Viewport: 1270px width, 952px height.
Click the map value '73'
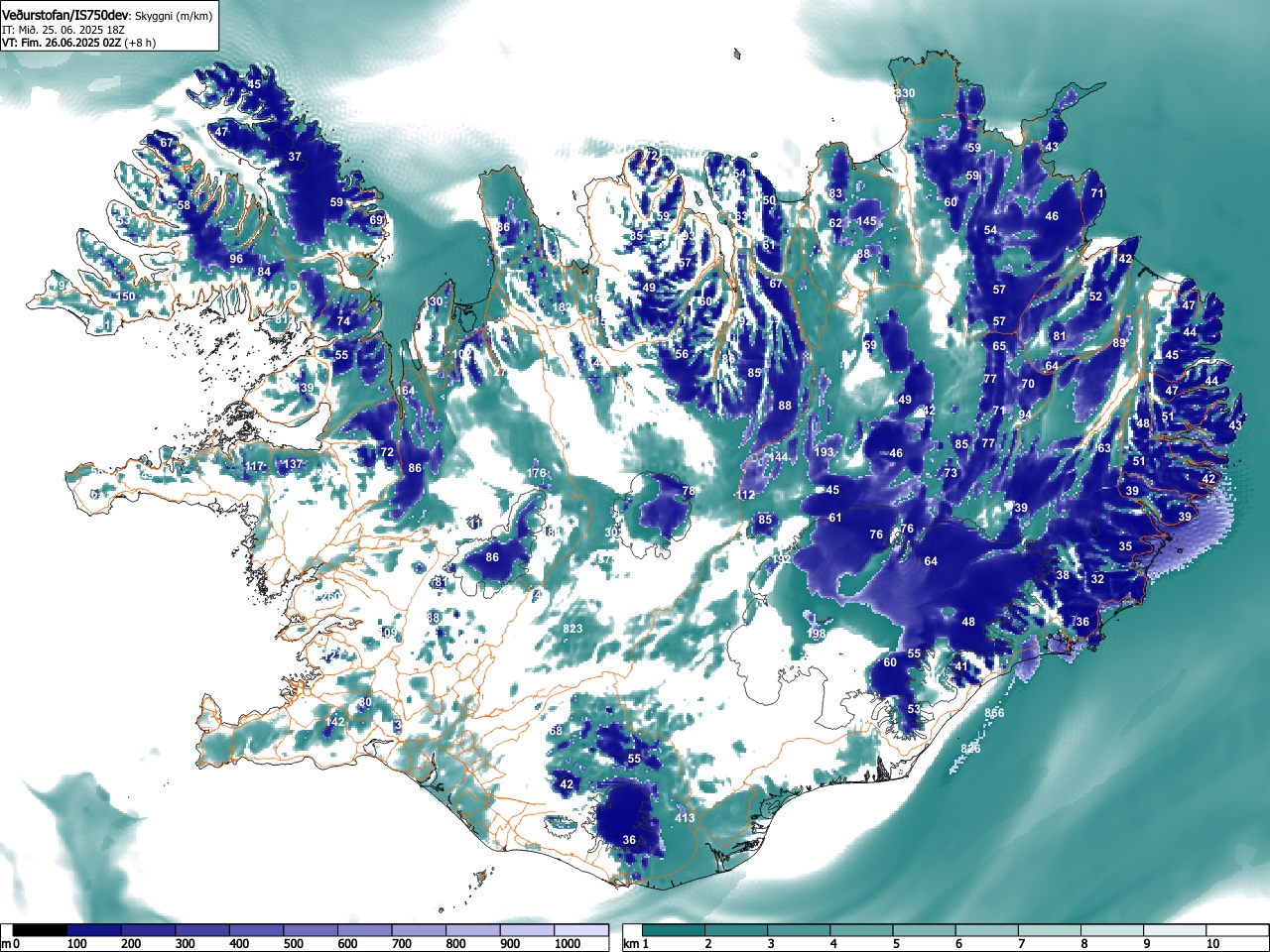coord(951,473)
